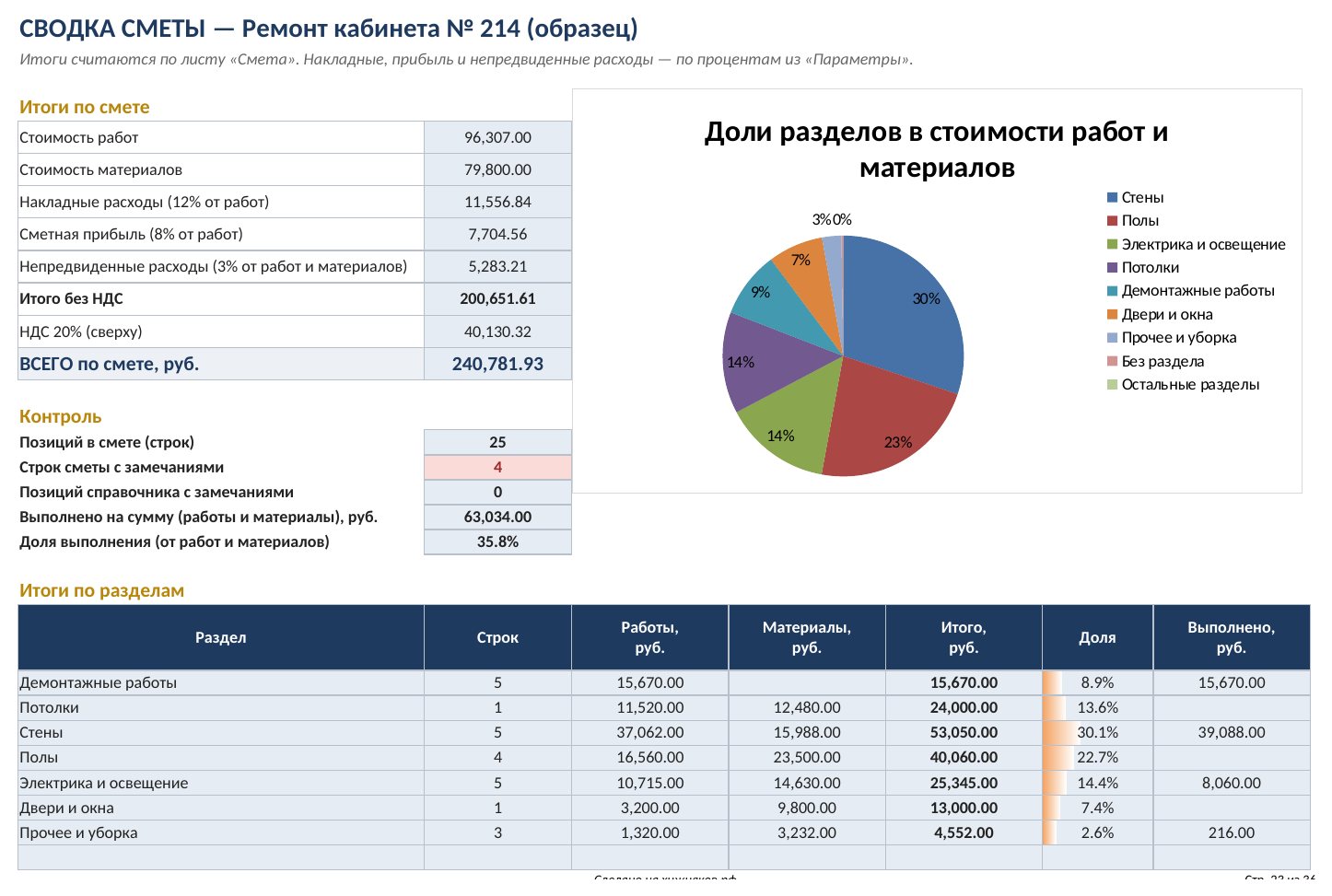
Task: Click the chart title "Доли разделов в стоимости работ и материалов"
Action: pos(937,150)
